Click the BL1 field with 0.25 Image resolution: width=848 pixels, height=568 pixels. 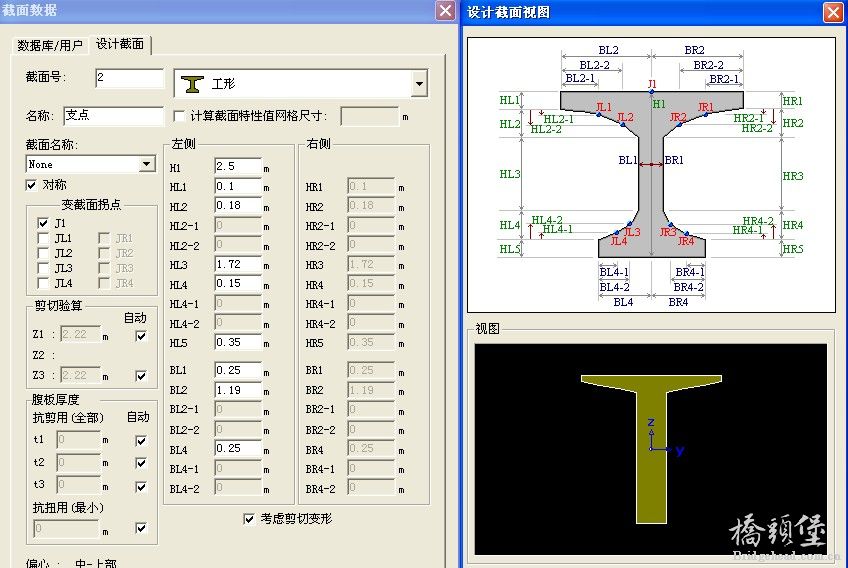click(x=238, y=371)
